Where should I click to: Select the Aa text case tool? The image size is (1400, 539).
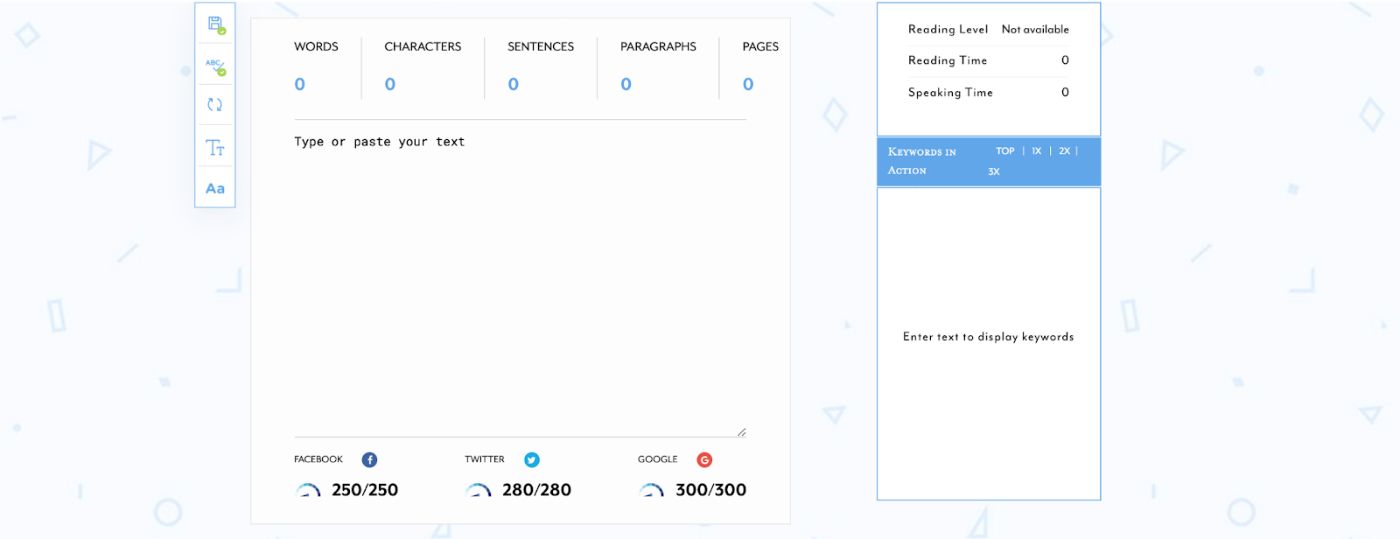[x=215, y=188]
